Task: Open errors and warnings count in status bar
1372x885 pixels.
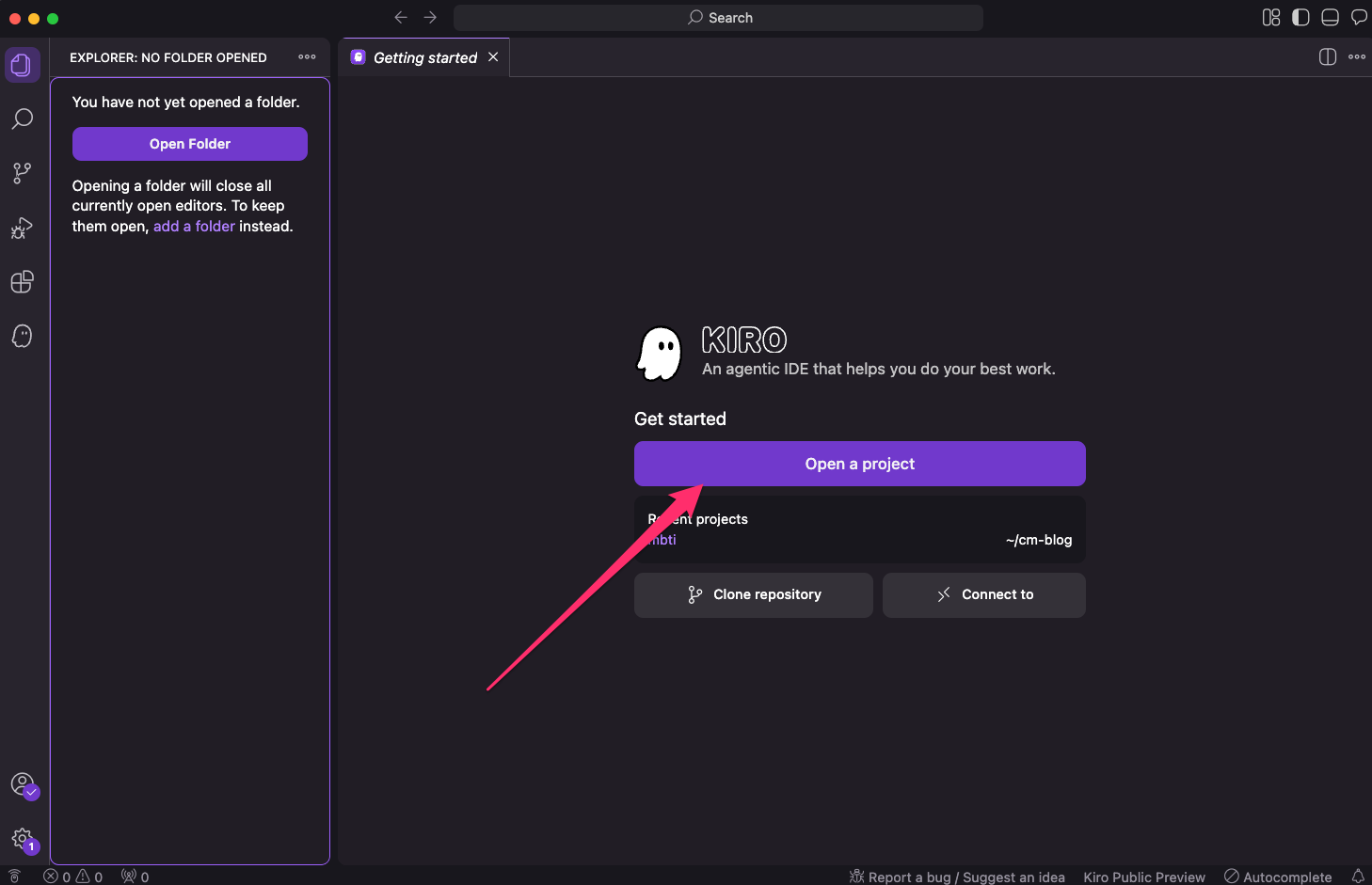Action: tap(73, 877)
